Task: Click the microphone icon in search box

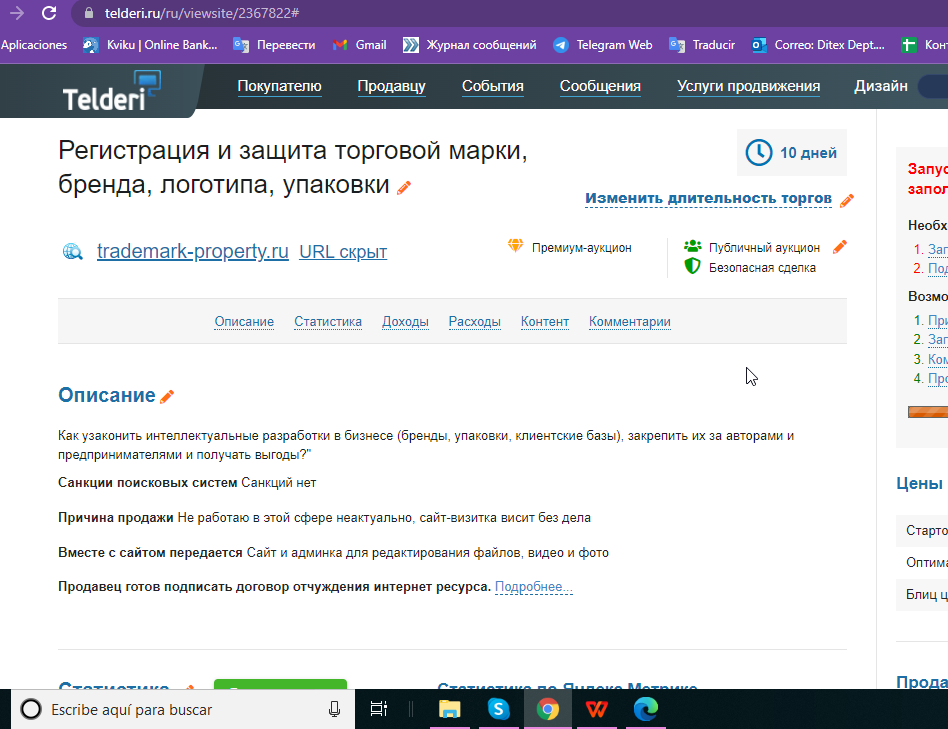Action: pos(334,710)
